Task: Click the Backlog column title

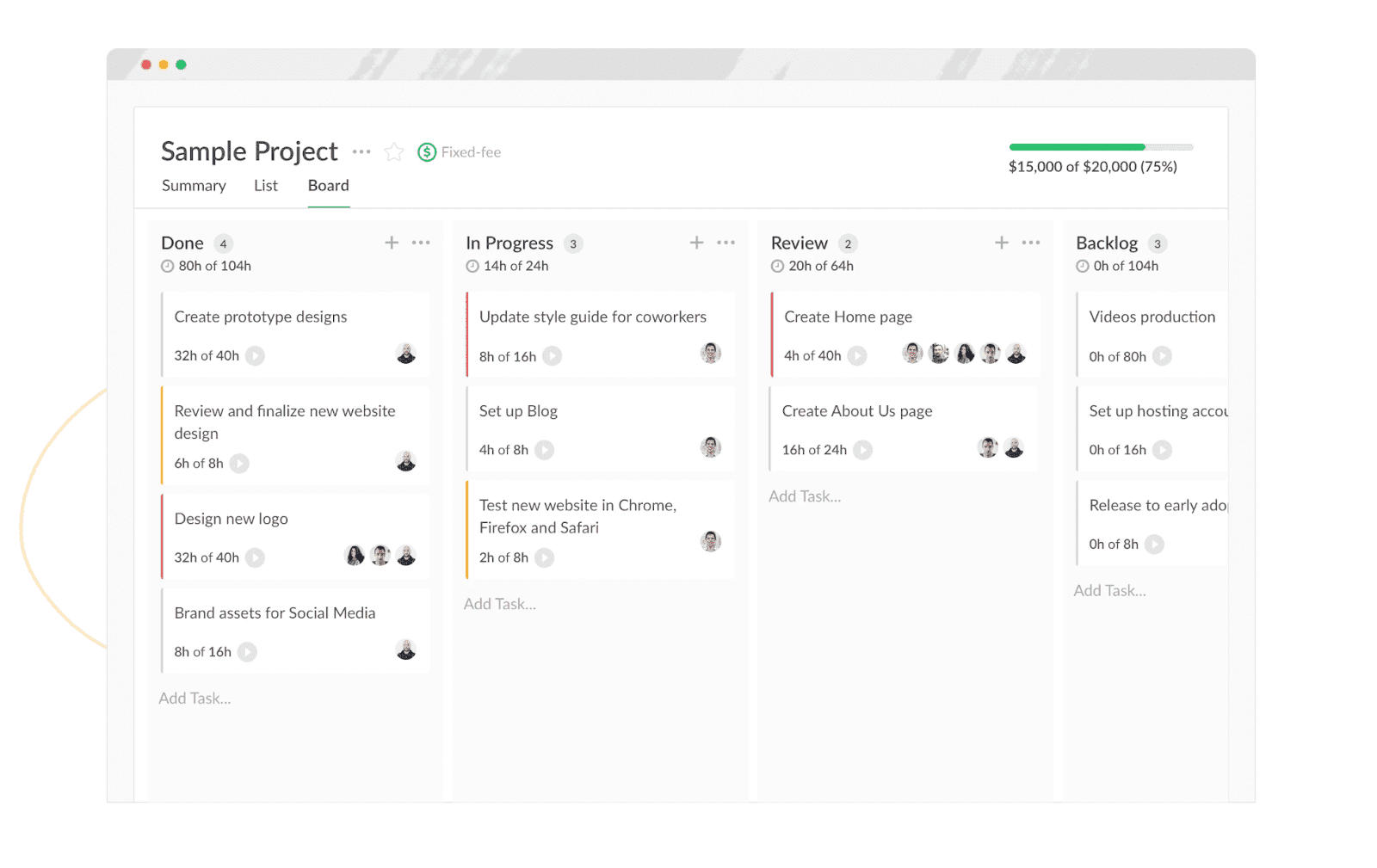Action: click(1107, 243)
